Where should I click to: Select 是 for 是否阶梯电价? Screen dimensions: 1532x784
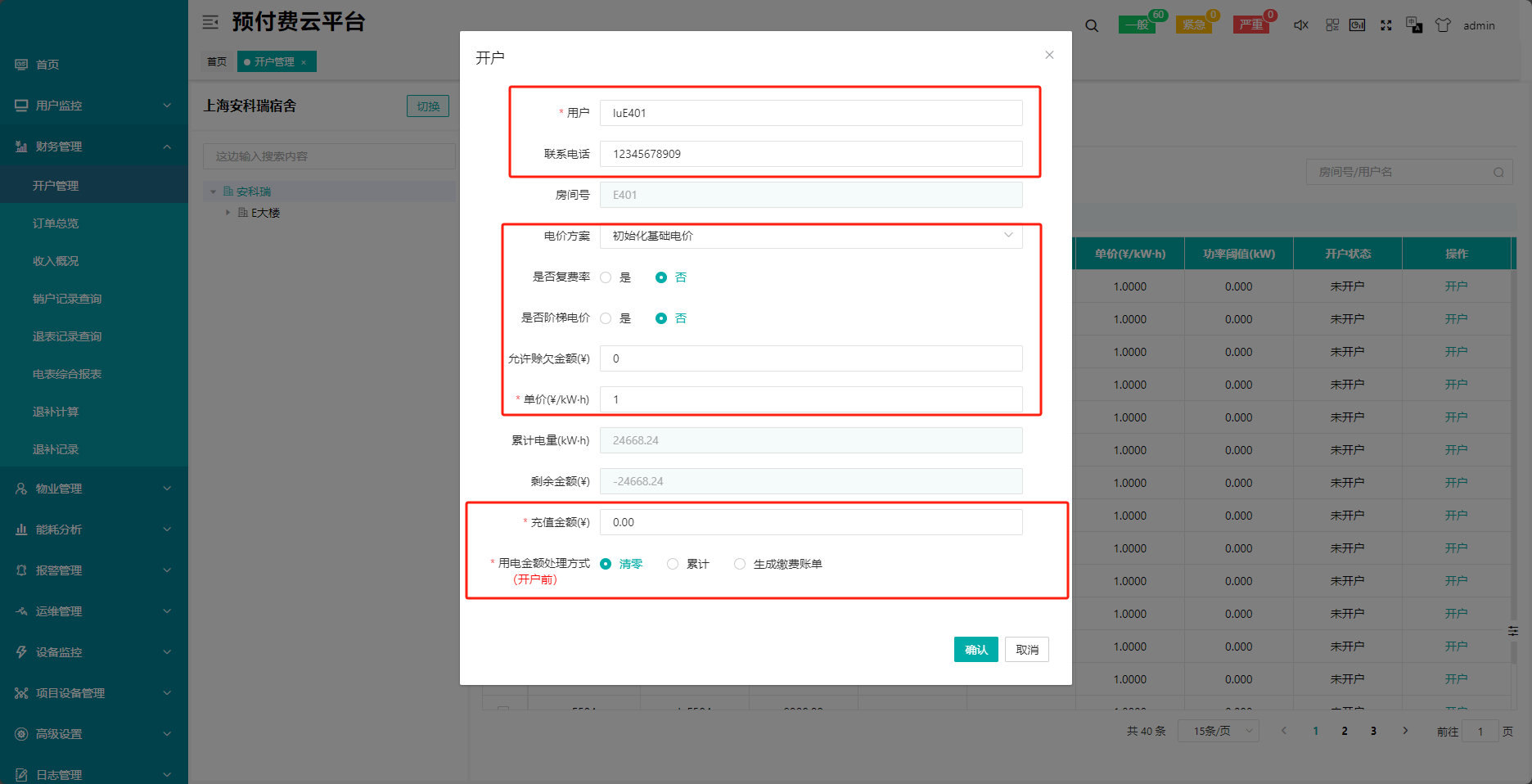(606, 318)
